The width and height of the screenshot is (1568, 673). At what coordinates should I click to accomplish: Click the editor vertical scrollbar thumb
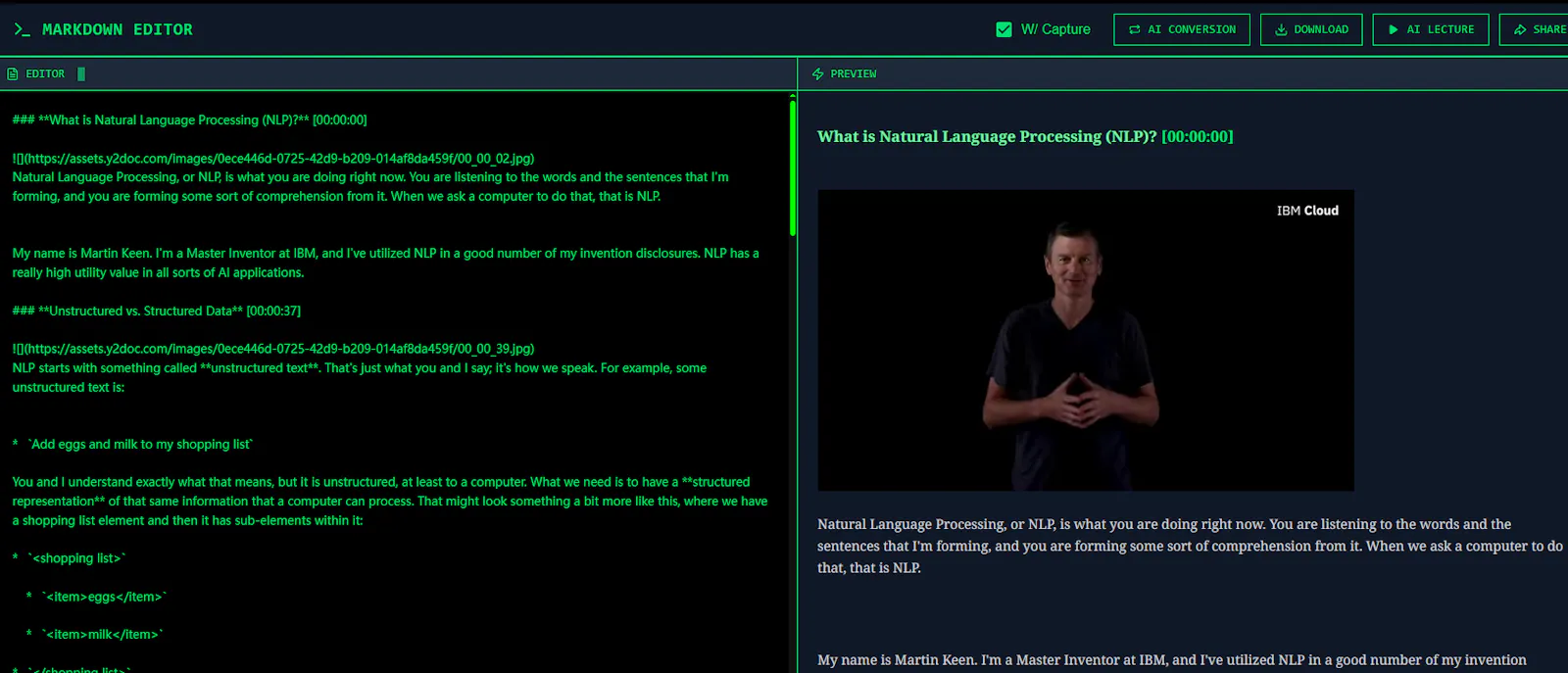(792, 168)
